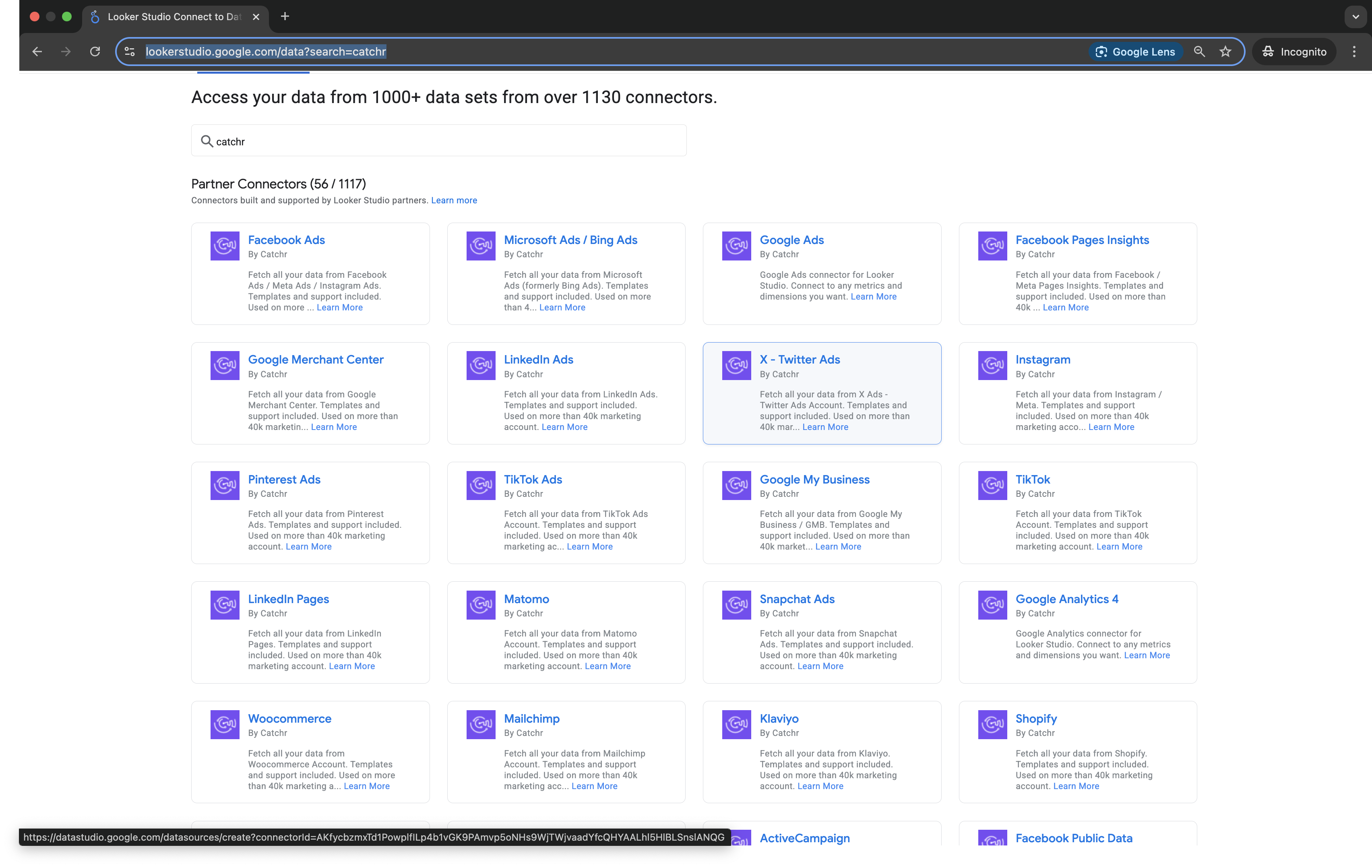The width and height of the screenshot is (1372, 868).
Task: Click the Catchr logo on Matomo card
Action: [480, 605]
